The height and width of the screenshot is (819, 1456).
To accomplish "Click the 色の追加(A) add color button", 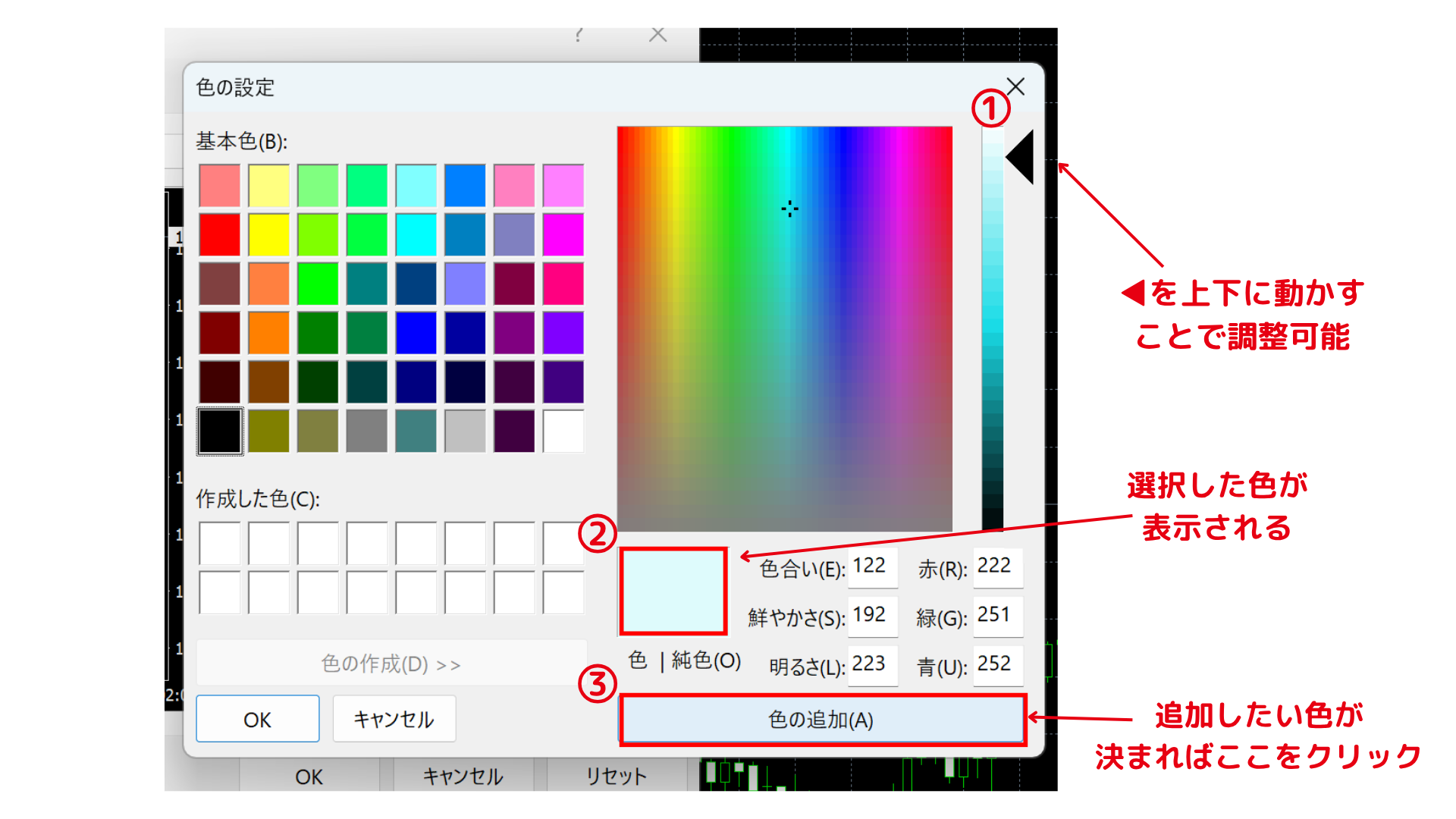I will pyautogui.click(x=823, y=720).
